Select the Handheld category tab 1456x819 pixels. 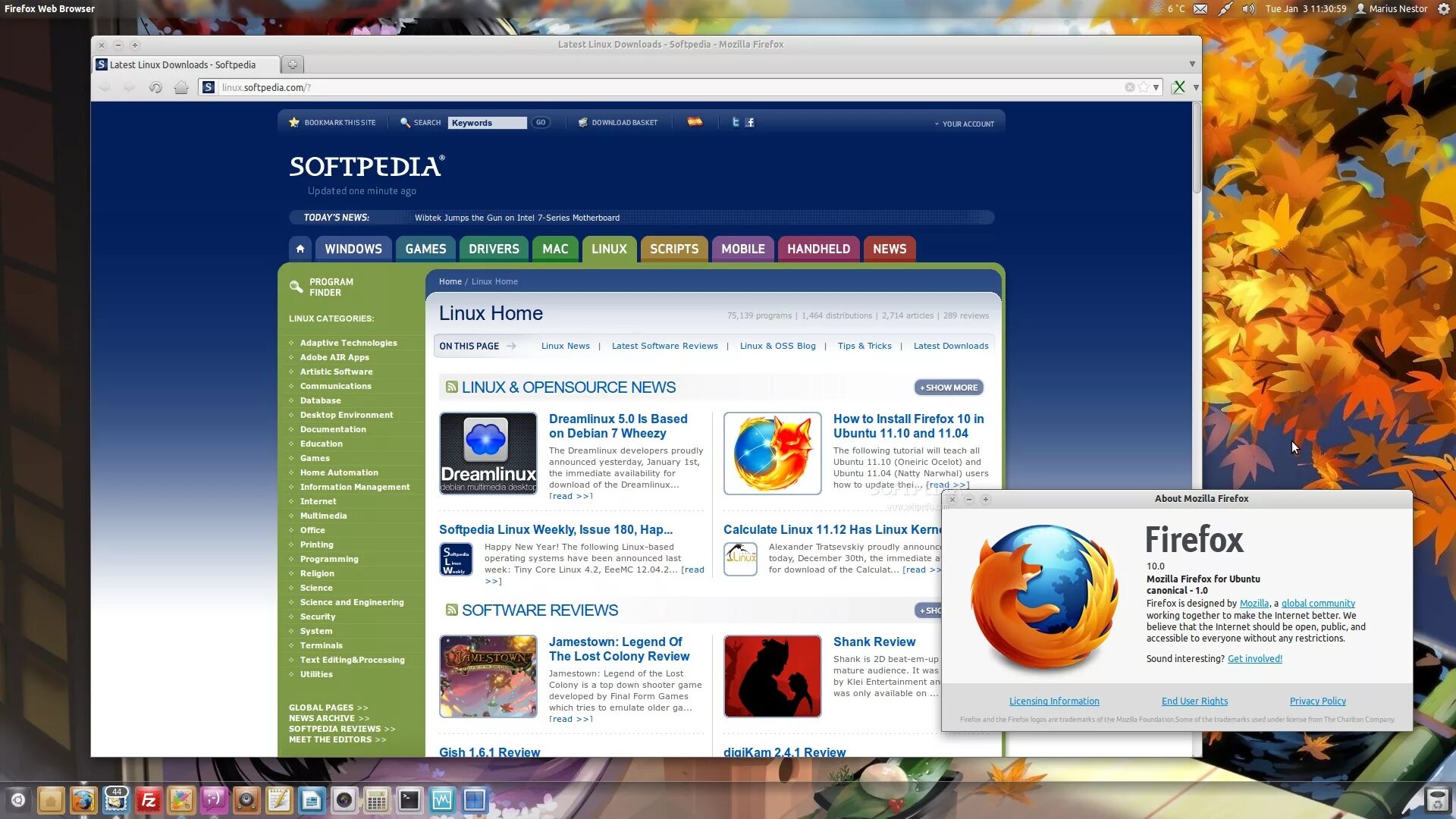click(818, 249)
